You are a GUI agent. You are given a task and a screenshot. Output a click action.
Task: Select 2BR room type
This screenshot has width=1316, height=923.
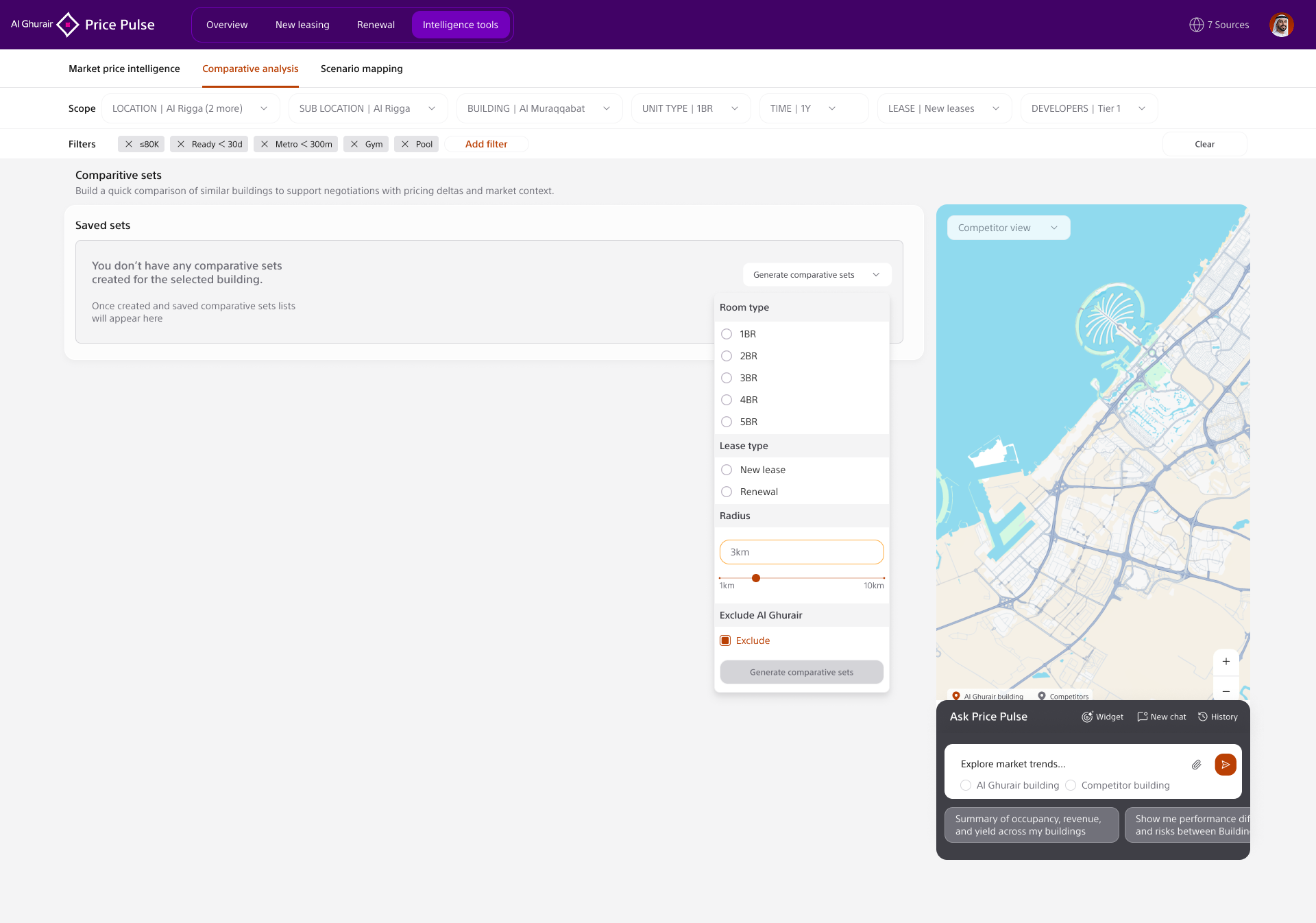tap(727, 356)
